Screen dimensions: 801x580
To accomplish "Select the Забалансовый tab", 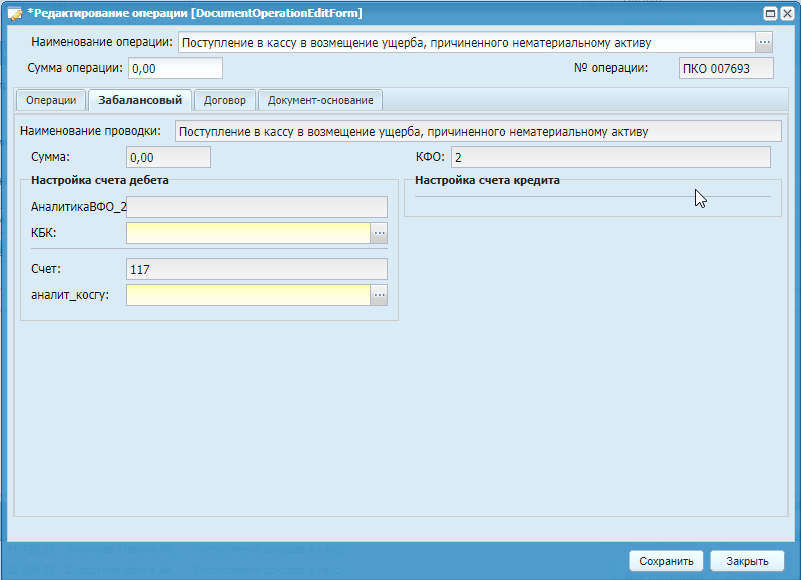I will pyautogui.click(x=140, y=100).
